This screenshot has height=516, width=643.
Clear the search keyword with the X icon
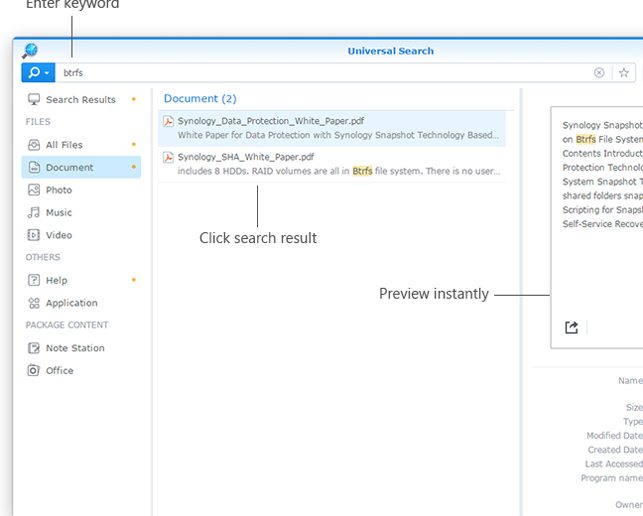[599, 73]
